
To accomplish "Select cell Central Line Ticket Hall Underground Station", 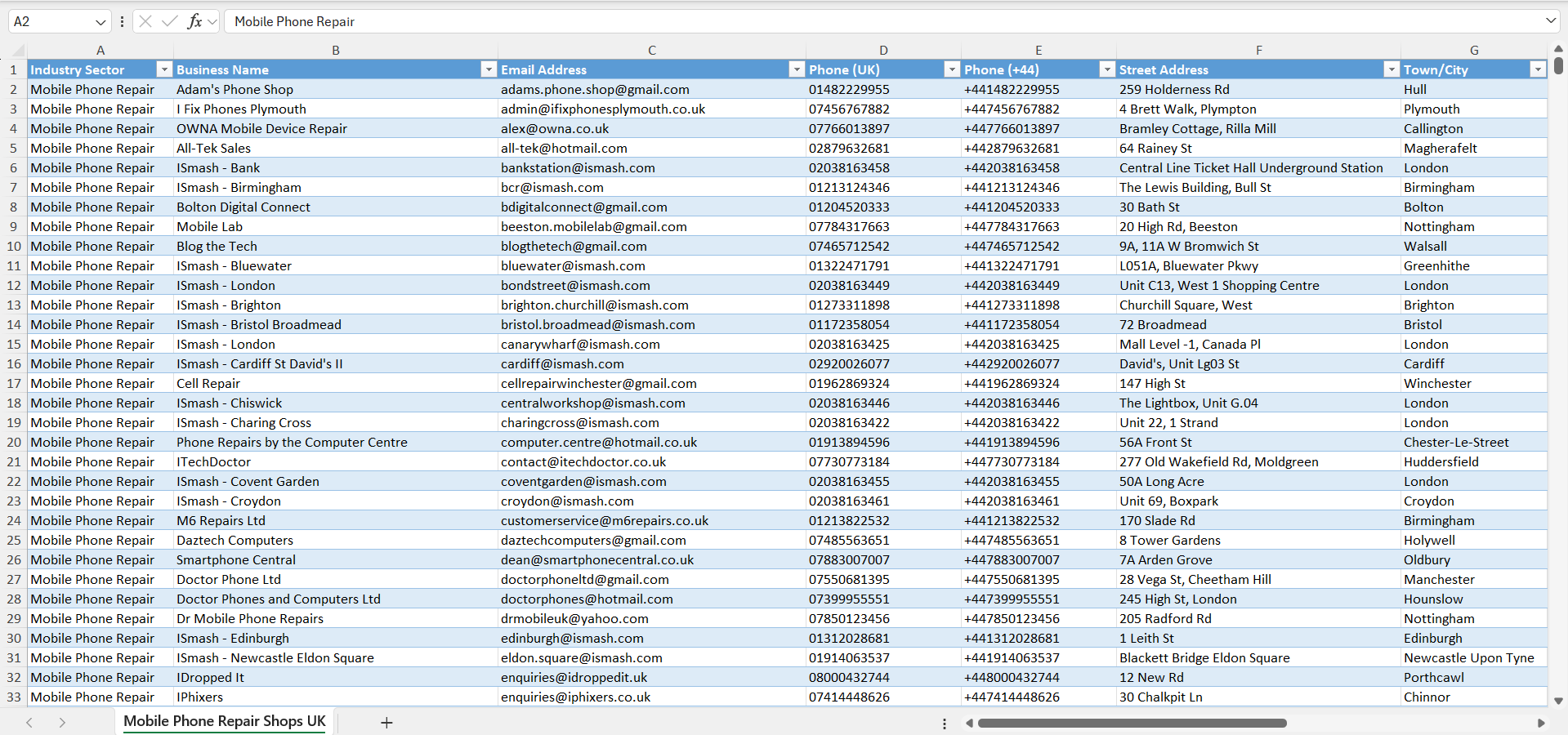I will coord(1258,167).
